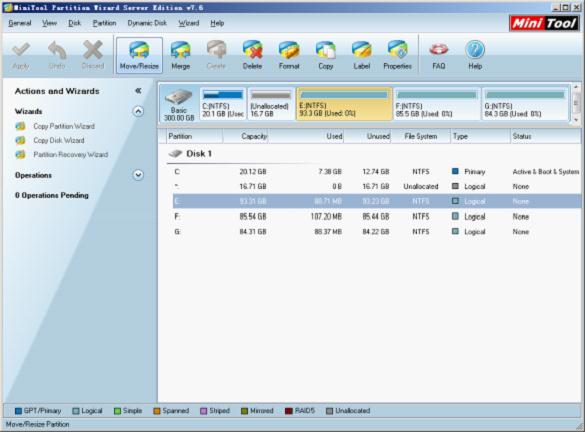The height and width of the screenshot is (432, 585).
Task: Open the Dynamic Disk menu
Action: point(147,23)
